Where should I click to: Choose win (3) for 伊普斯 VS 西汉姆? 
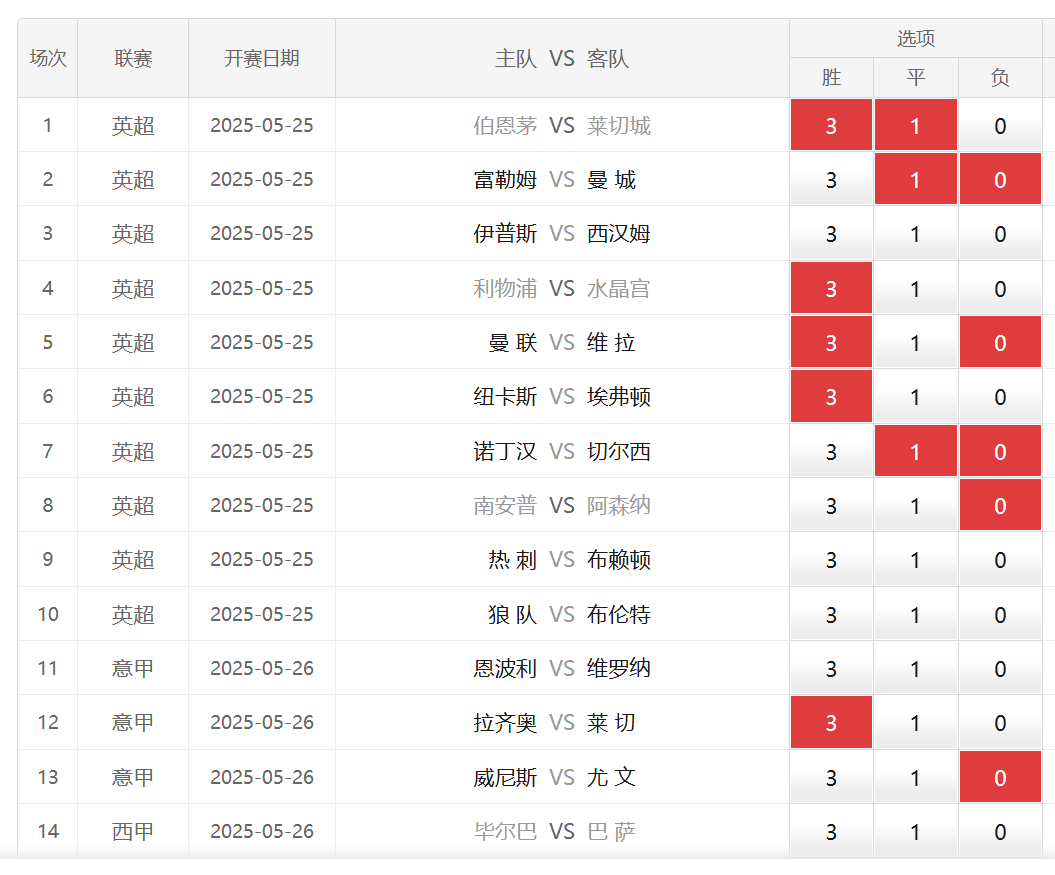pyautogui.click(x=831, y=234)
